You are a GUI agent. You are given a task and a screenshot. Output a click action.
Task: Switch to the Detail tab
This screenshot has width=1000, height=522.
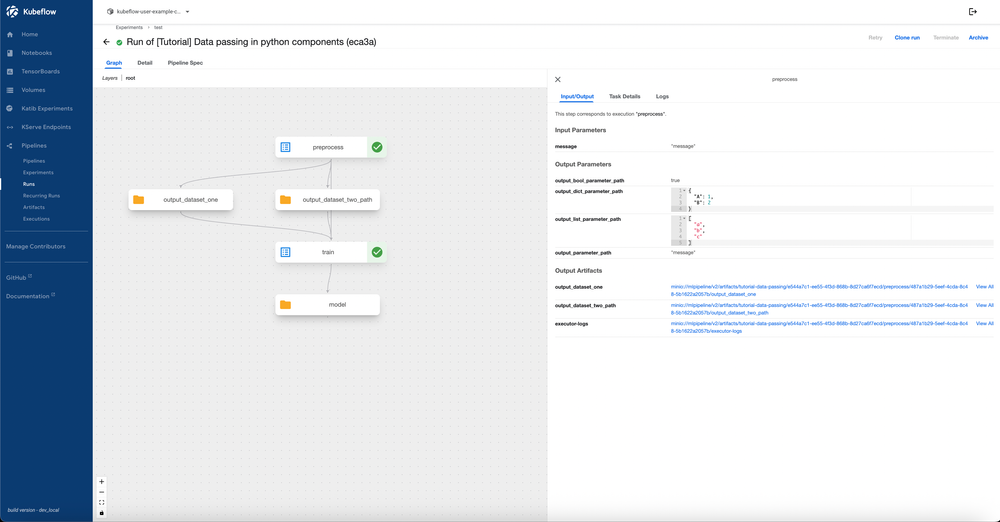point(145,63)
